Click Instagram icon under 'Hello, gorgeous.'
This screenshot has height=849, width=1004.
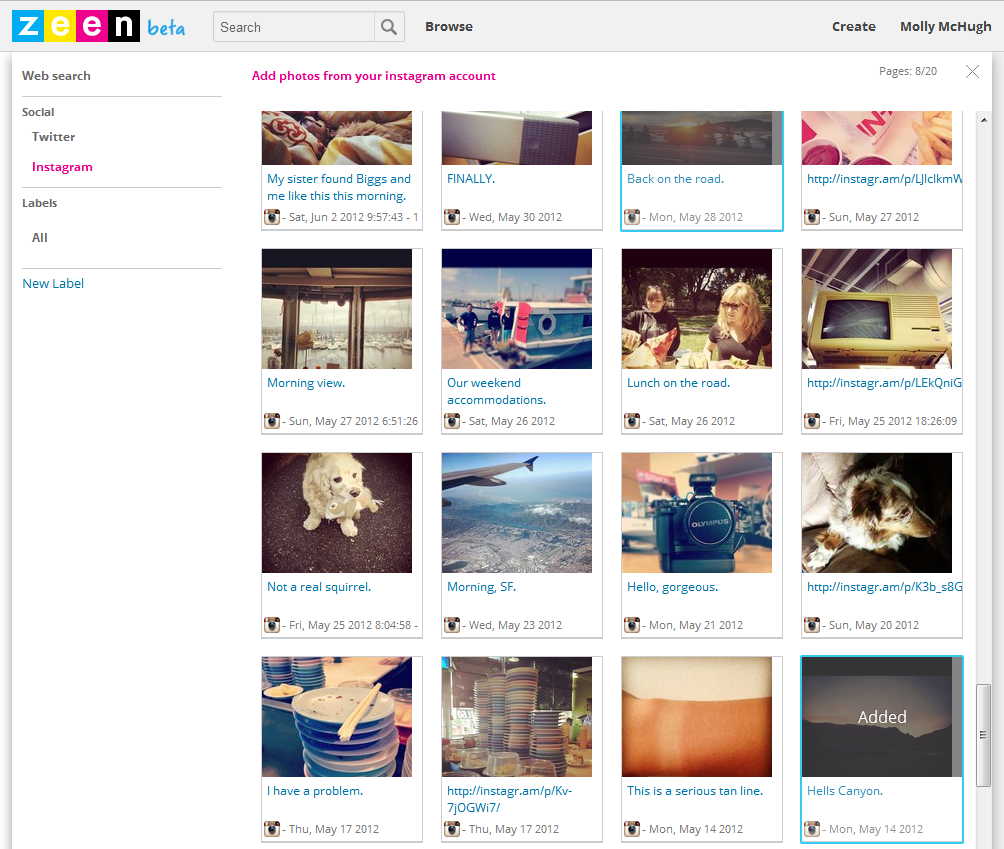pyautogui.click(x=632, y=624)
